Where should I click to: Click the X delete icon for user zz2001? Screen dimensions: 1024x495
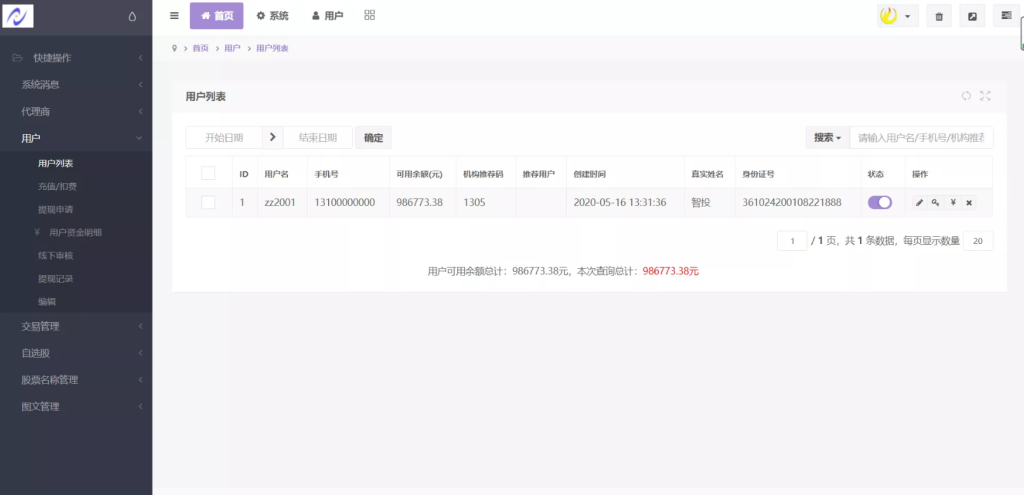point(969,202)
